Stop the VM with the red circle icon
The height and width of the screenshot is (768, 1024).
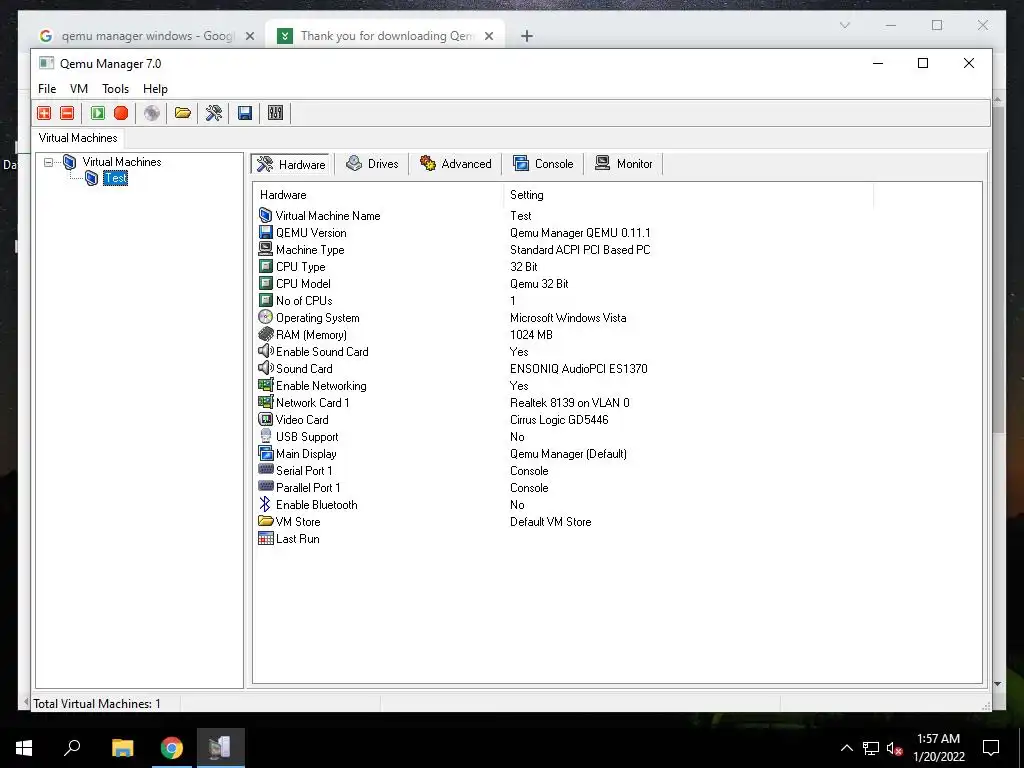coord(121,113)
